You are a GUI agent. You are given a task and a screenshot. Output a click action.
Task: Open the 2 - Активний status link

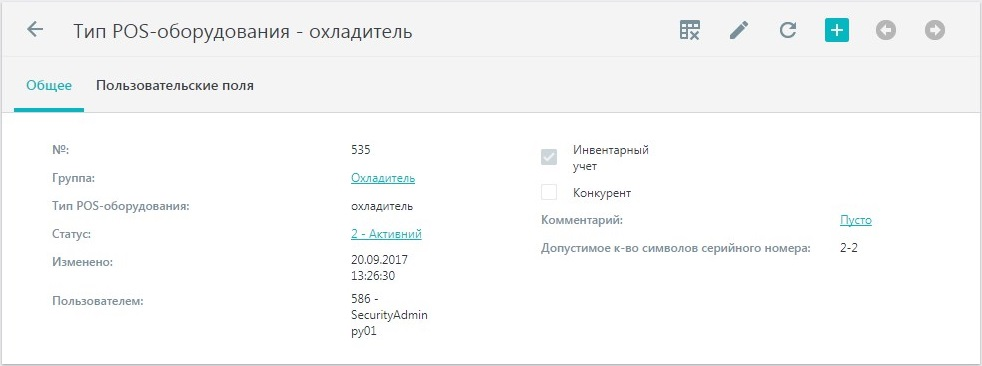point(386,234)
